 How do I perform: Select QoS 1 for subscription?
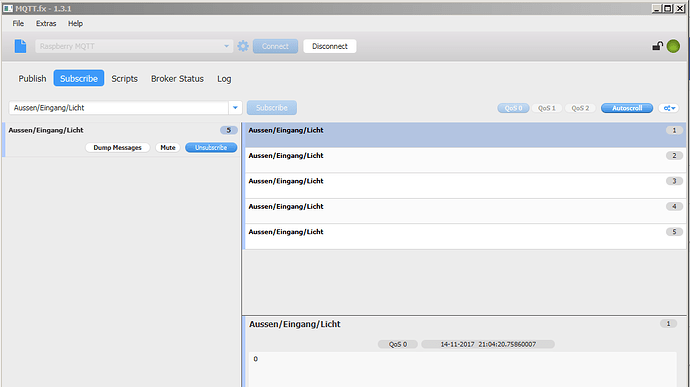point(547,108)
